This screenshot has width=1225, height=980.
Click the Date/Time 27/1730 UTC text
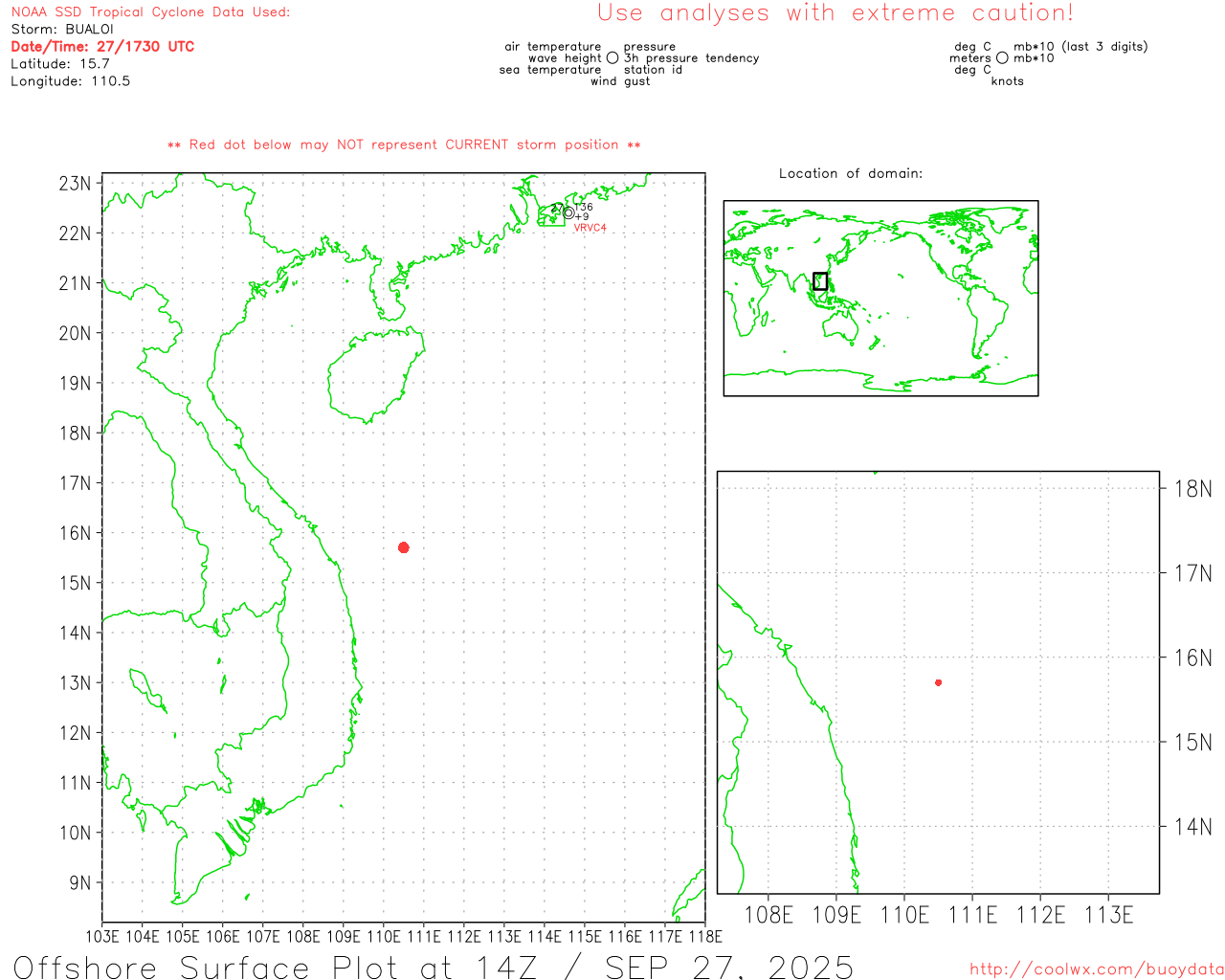pos(102,47)
